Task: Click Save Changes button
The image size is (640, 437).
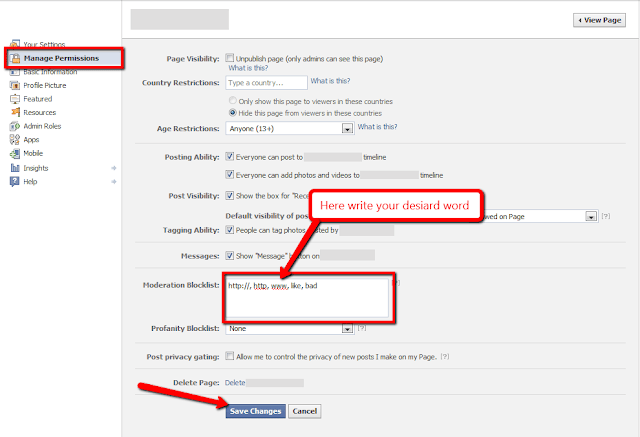Action: pos(256,411)
